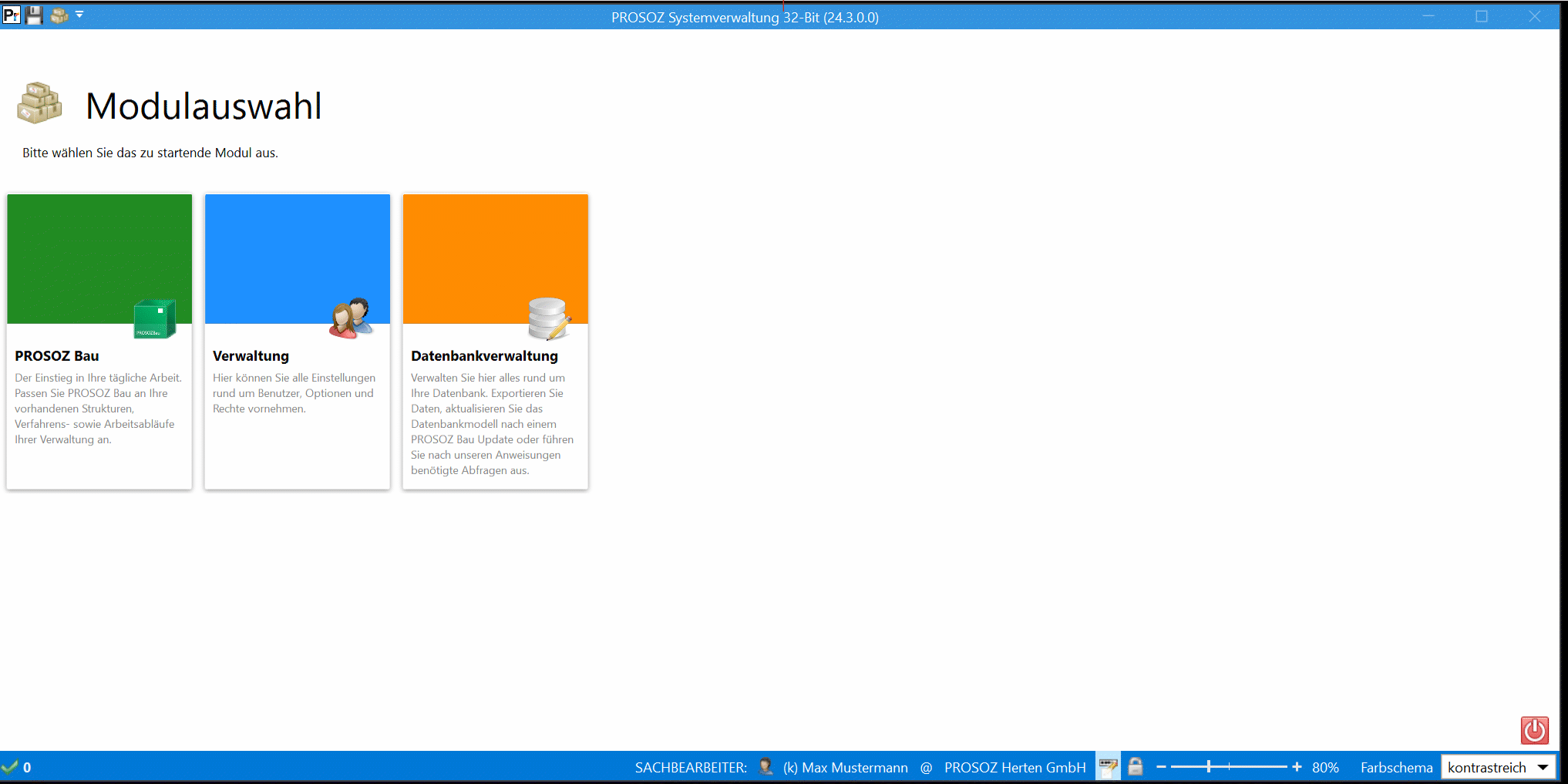Click the '(k) Max Mustermann' user name
The height and width of the screenshot is (784, 1568).
click(845, 768)
